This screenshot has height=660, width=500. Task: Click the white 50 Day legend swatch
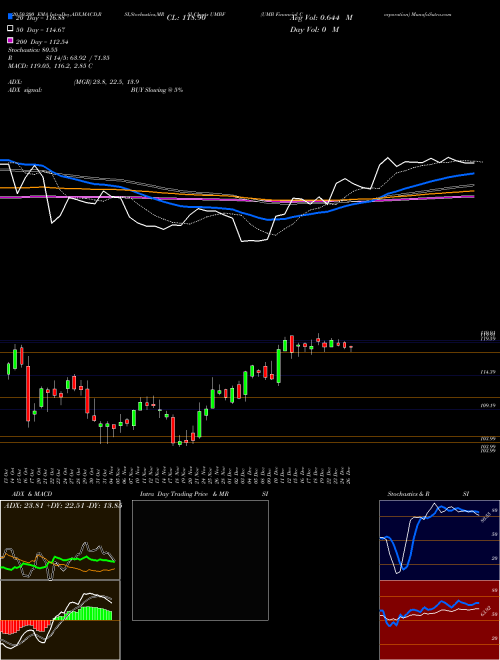click(x=11, y=29)
